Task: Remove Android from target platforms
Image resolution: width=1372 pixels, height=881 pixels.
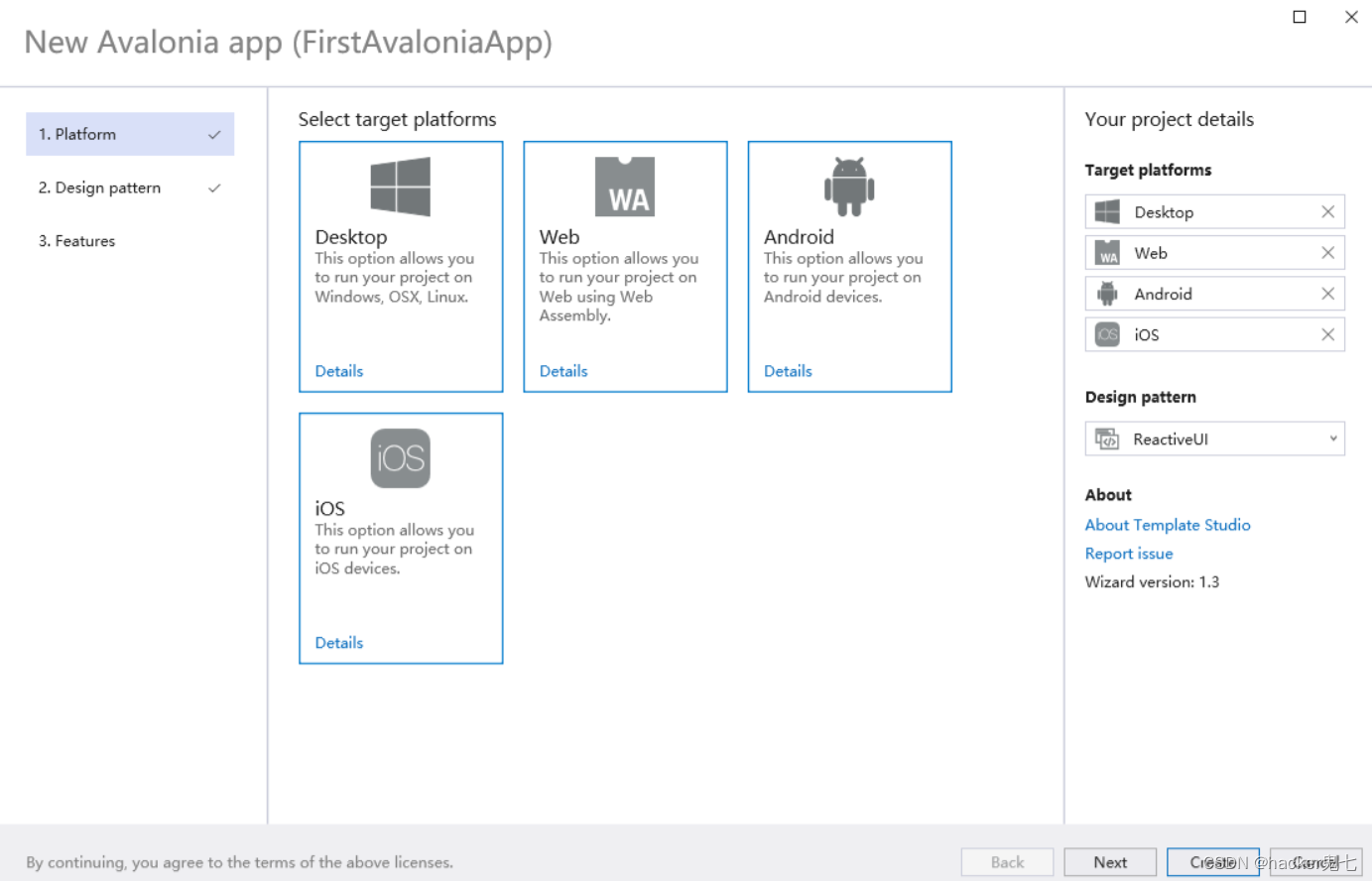Action: [x=1327, y=294]
